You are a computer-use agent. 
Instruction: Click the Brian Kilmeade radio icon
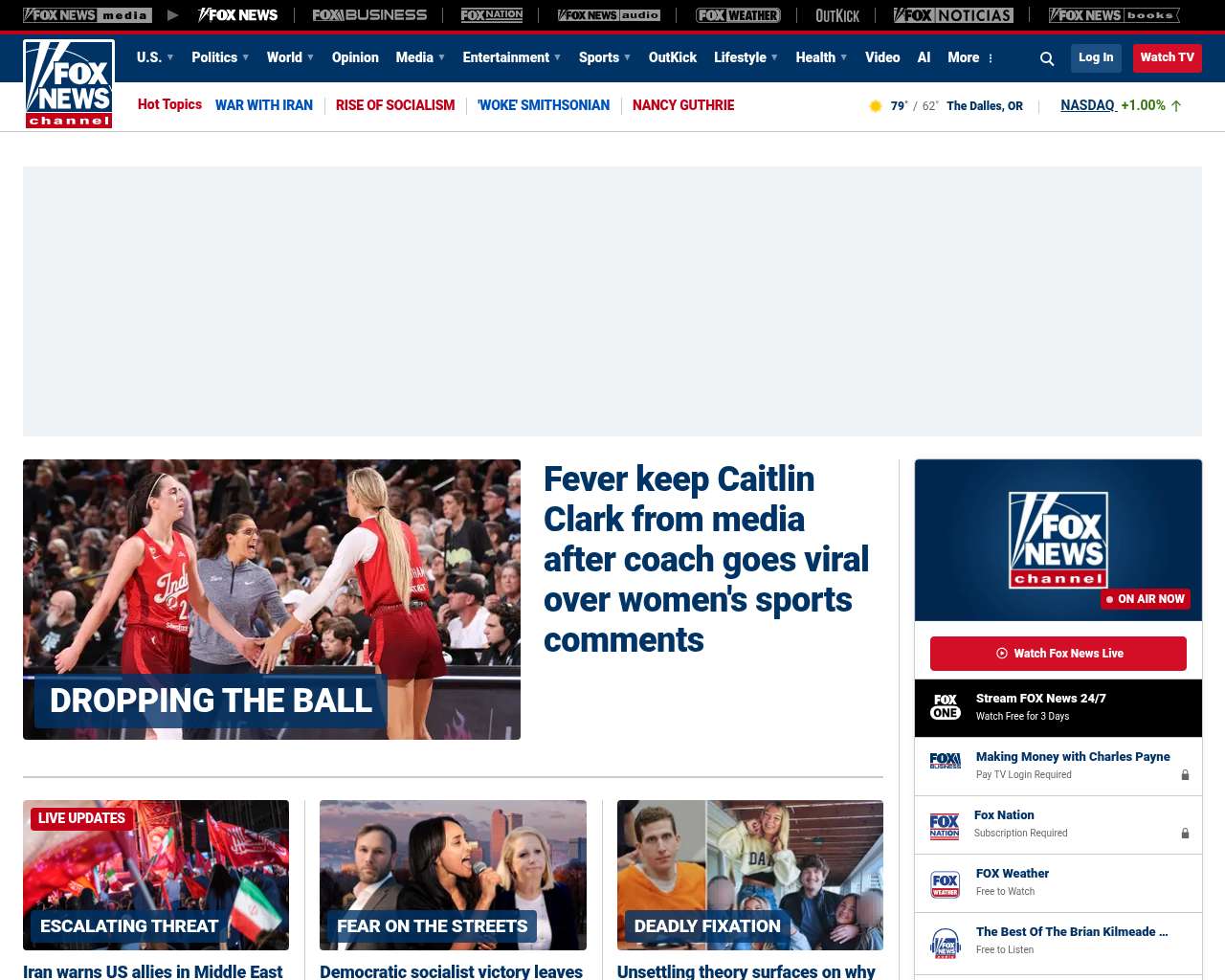coord(946,943)
